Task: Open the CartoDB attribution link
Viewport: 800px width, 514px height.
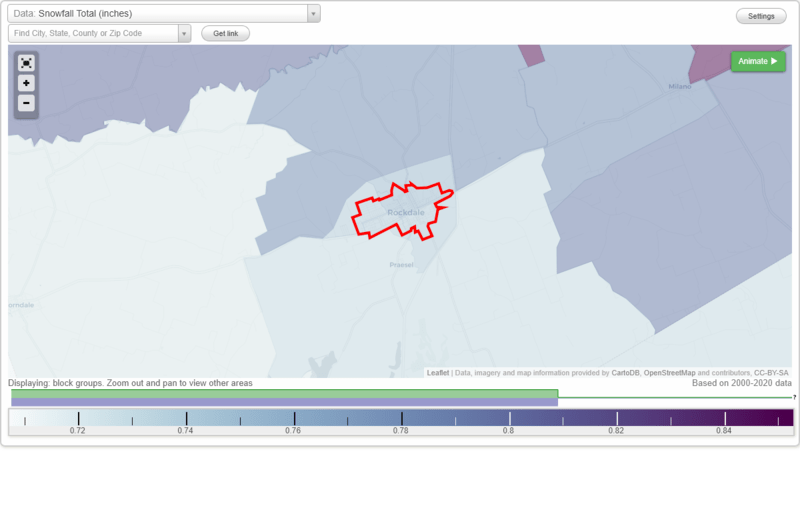Action: (625, 373)
